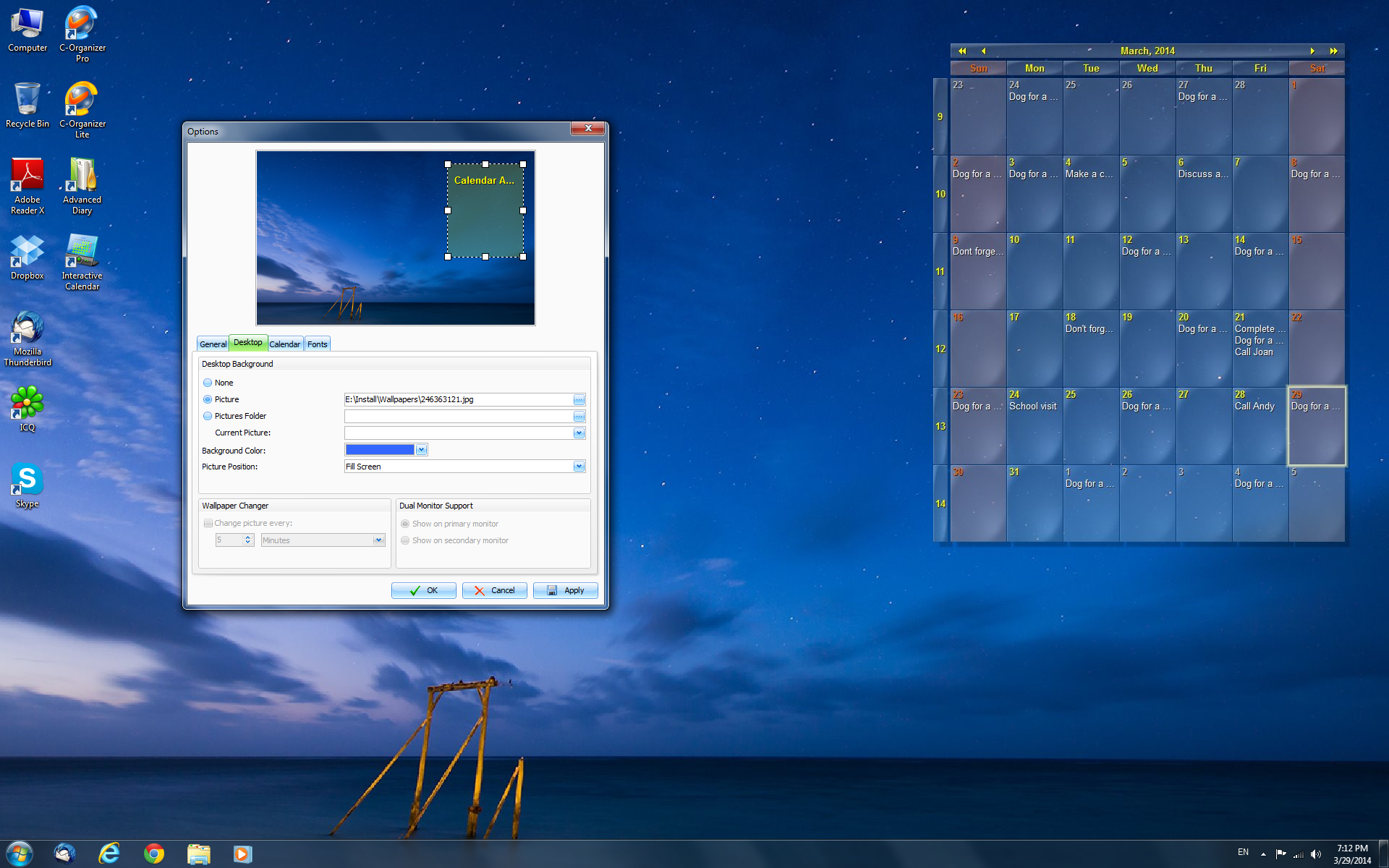The image size is (1389, 868).
Task: Select the Desktop tab in Options
Action: point(248,344)
